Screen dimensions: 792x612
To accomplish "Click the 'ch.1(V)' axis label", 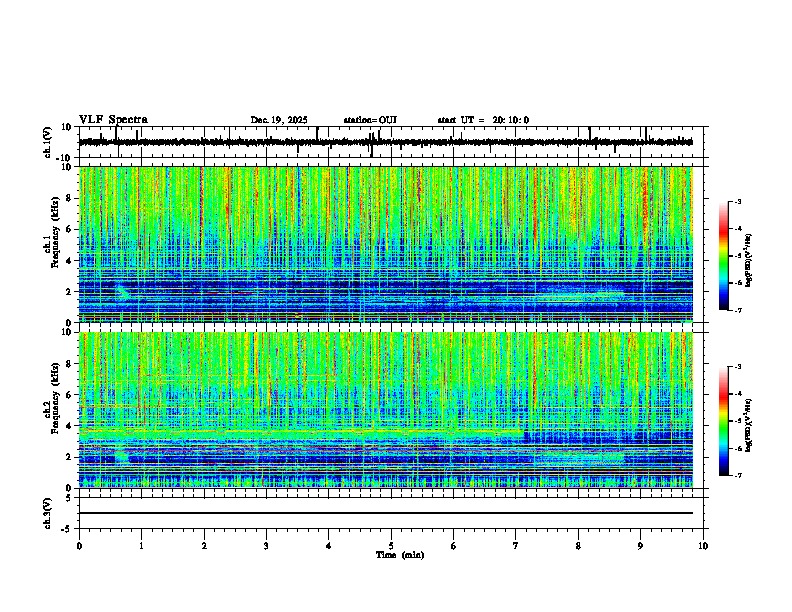I will point(48,142).
